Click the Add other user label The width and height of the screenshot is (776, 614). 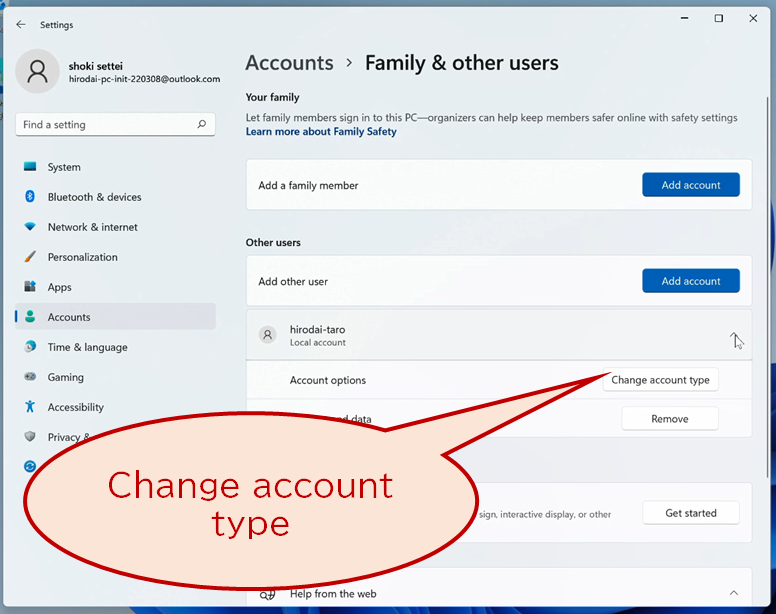(293, 282)
